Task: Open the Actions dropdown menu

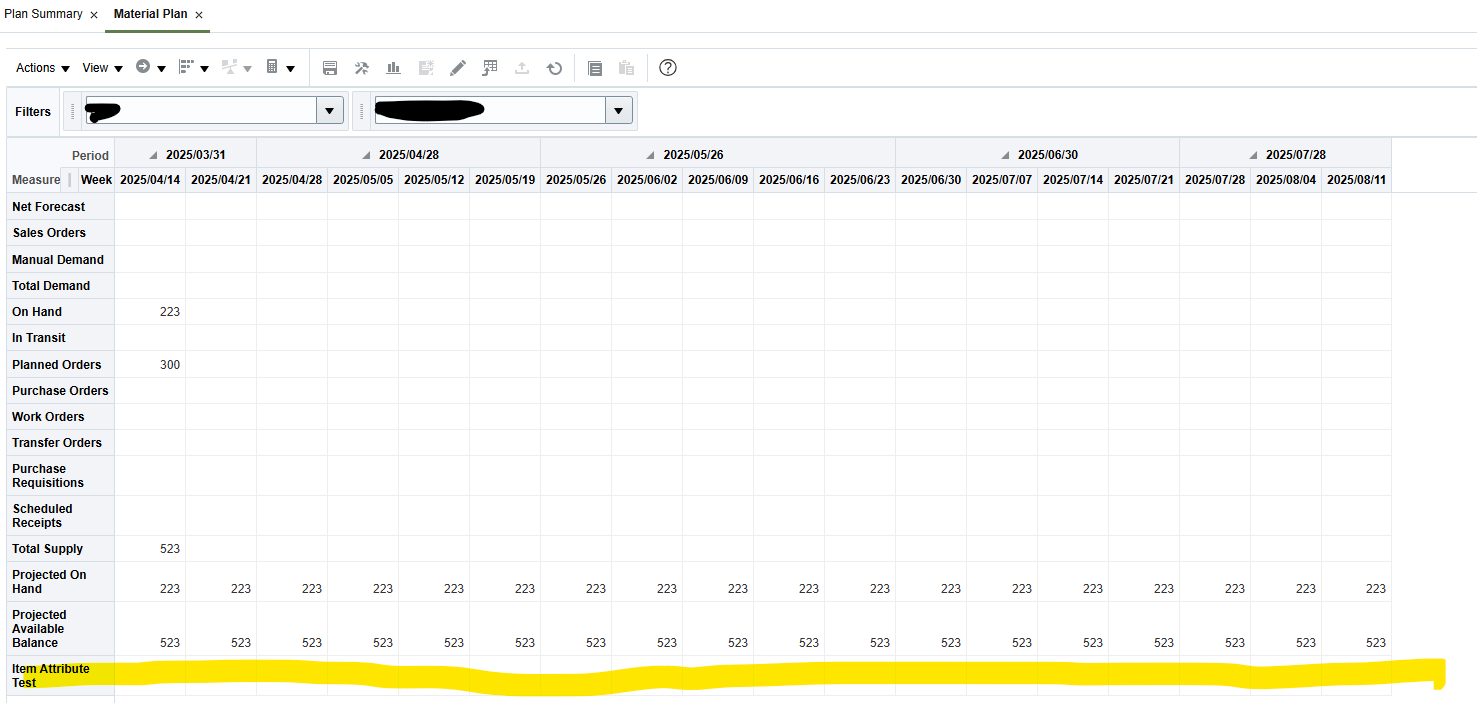Action: pos(43,68)
